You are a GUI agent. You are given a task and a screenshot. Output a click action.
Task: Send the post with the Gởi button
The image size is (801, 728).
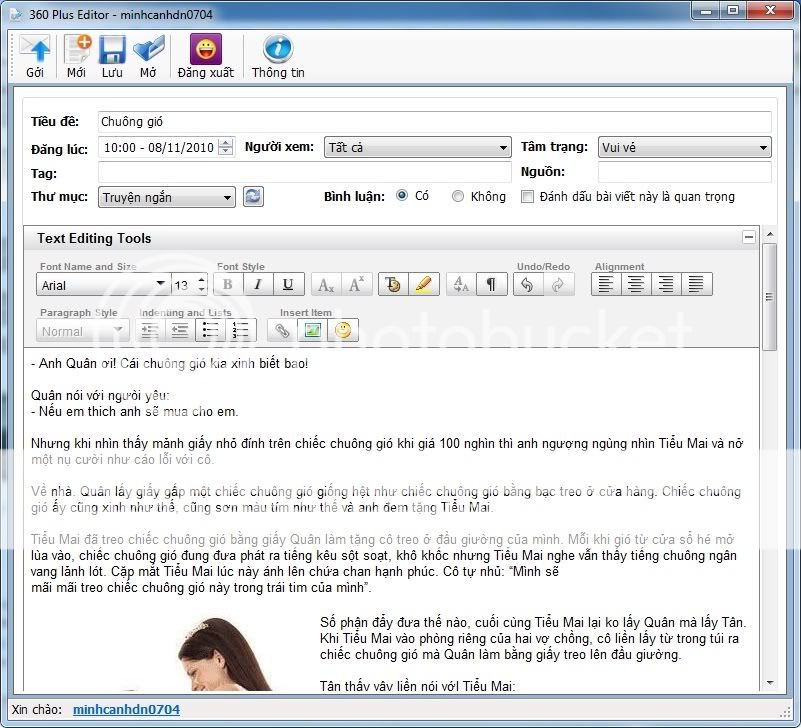coord(35,50)
